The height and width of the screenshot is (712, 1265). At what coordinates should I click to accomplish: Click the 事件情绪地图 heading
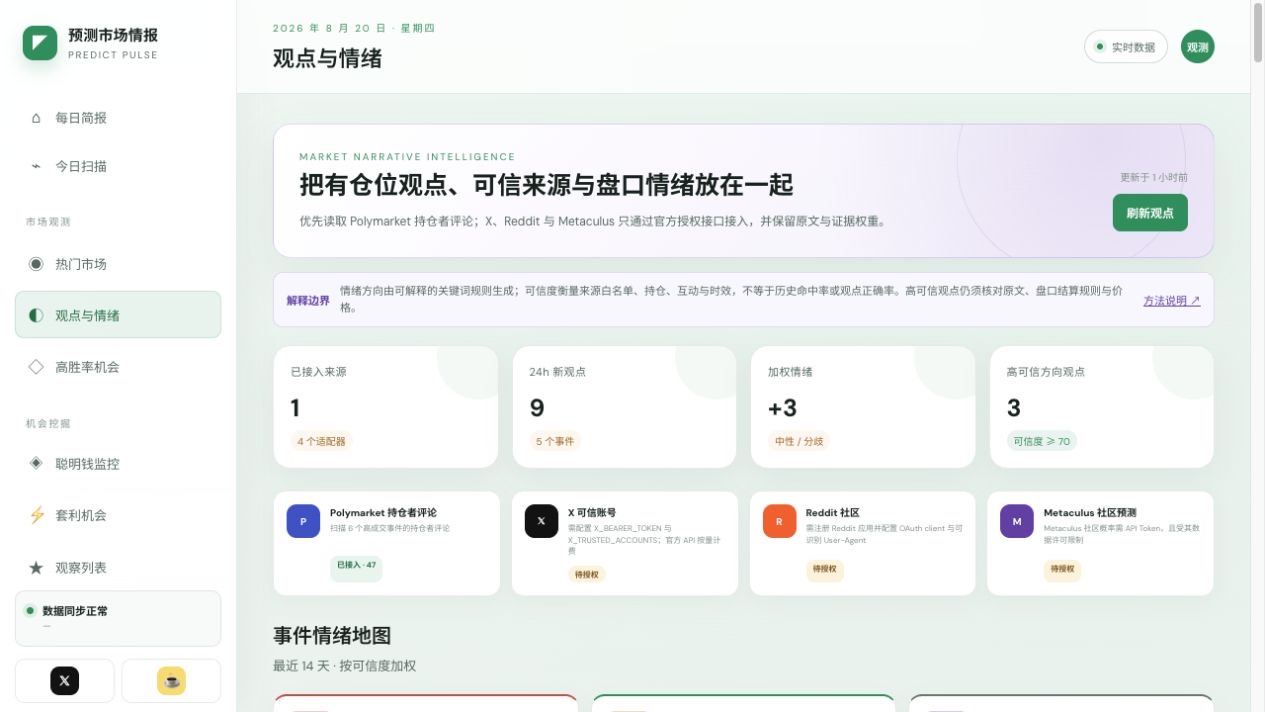coord(332,635)
